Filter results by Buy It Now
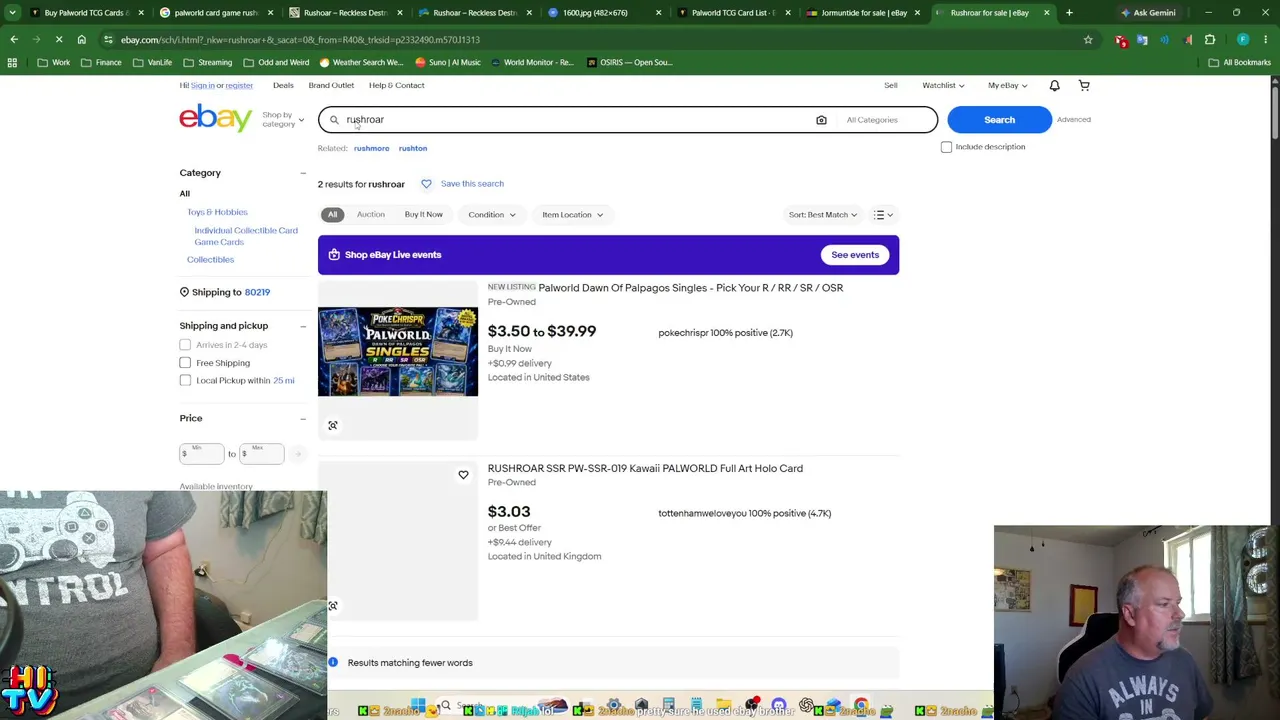Image resolution: width=1280 pixels, height=720 pixels. pyautogui.click(x=423, y=215)
